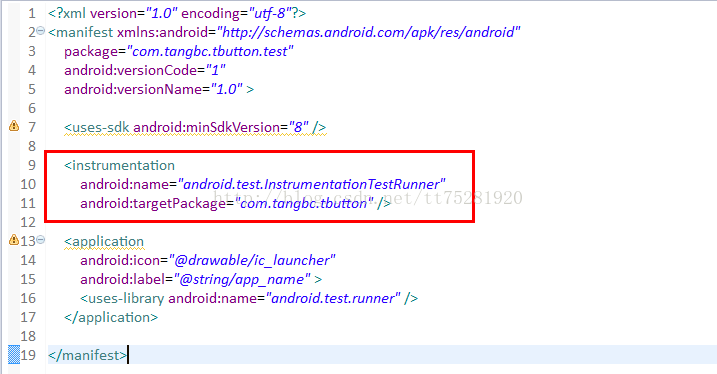The image size is (717, 374).
Task: Click line number 1 in the gutter
Action: pos(32,13)
